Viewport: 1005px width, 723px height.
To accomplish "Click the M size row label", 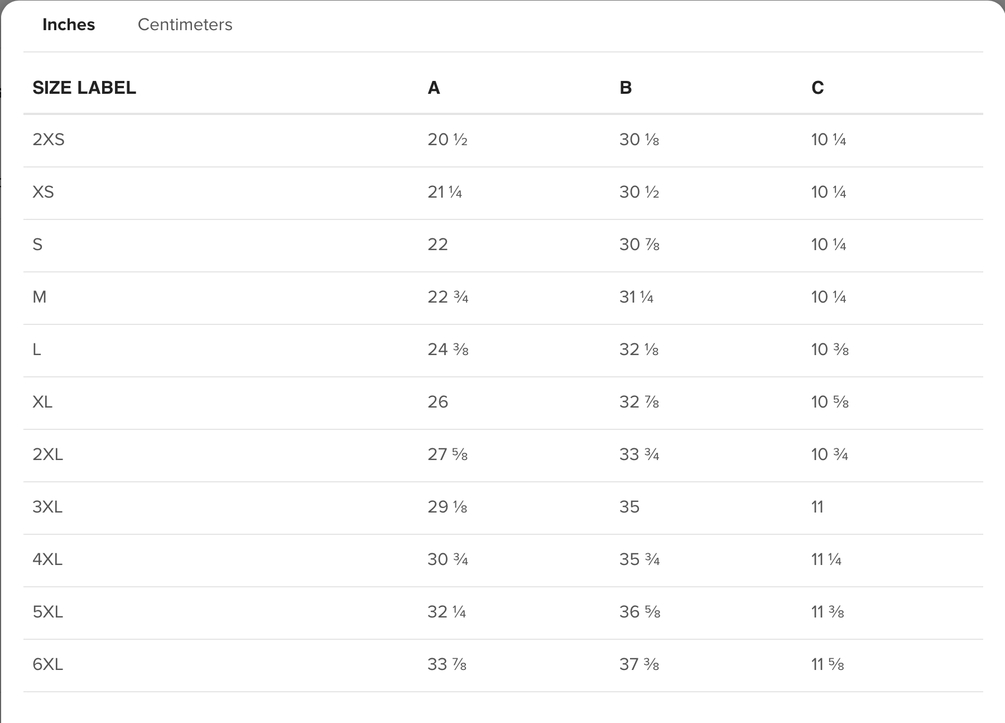I will 40,297.
